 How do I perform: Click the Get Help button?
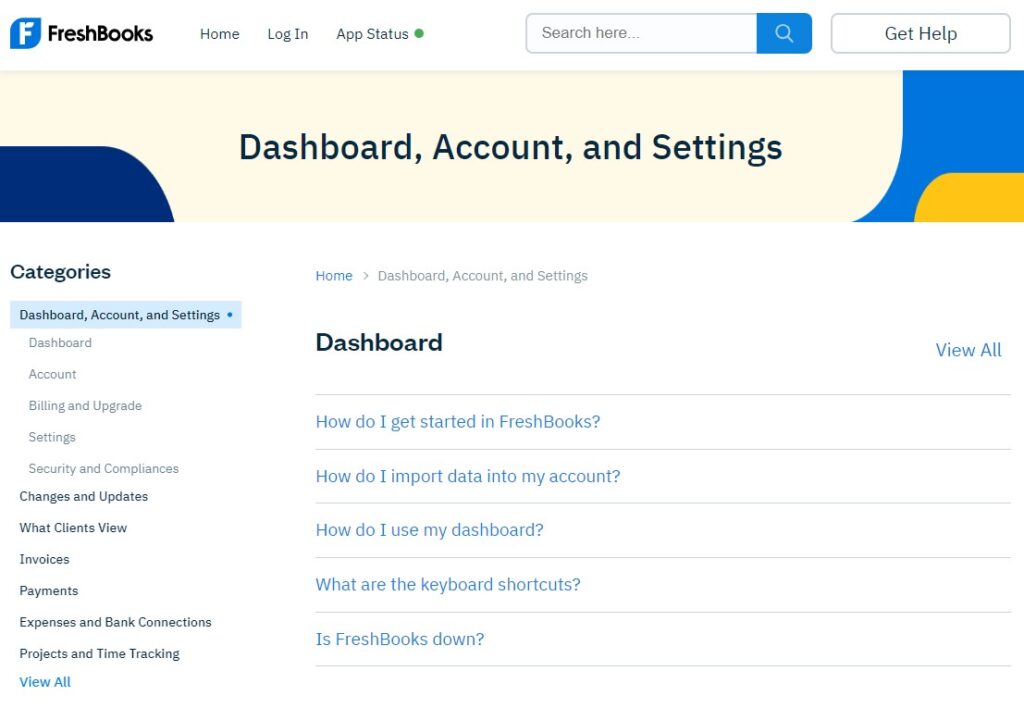click(x=920, y=33)
